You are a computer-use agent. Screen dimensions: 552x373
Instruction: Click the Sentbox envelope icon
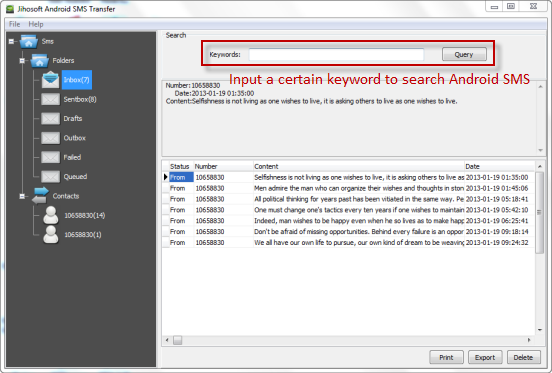pyautogui.click(x=50, y=99)
